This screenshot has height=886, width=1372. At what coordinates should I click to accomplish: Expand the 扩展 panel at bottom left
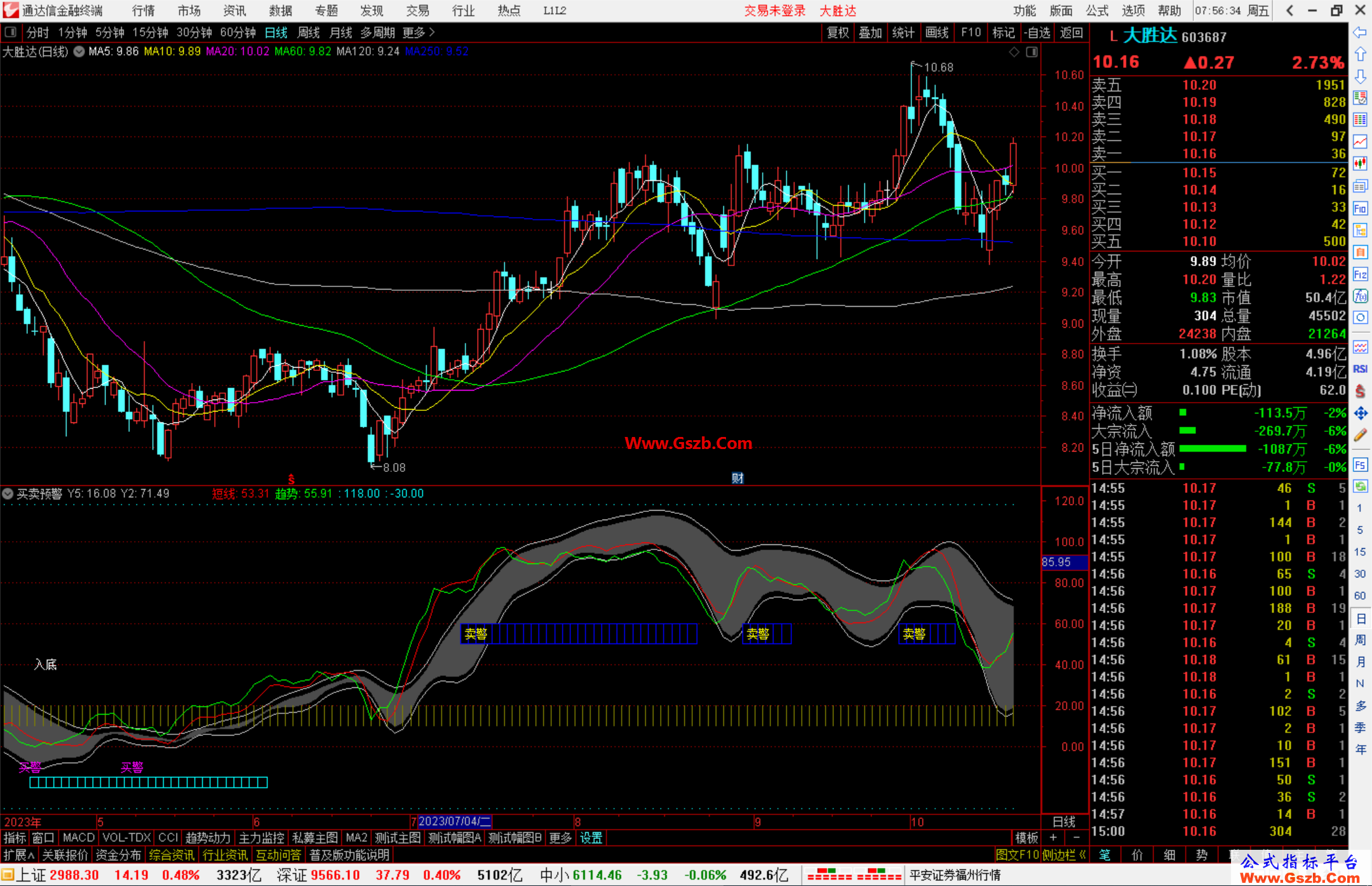pyautogui.click(x=18, y=855)
